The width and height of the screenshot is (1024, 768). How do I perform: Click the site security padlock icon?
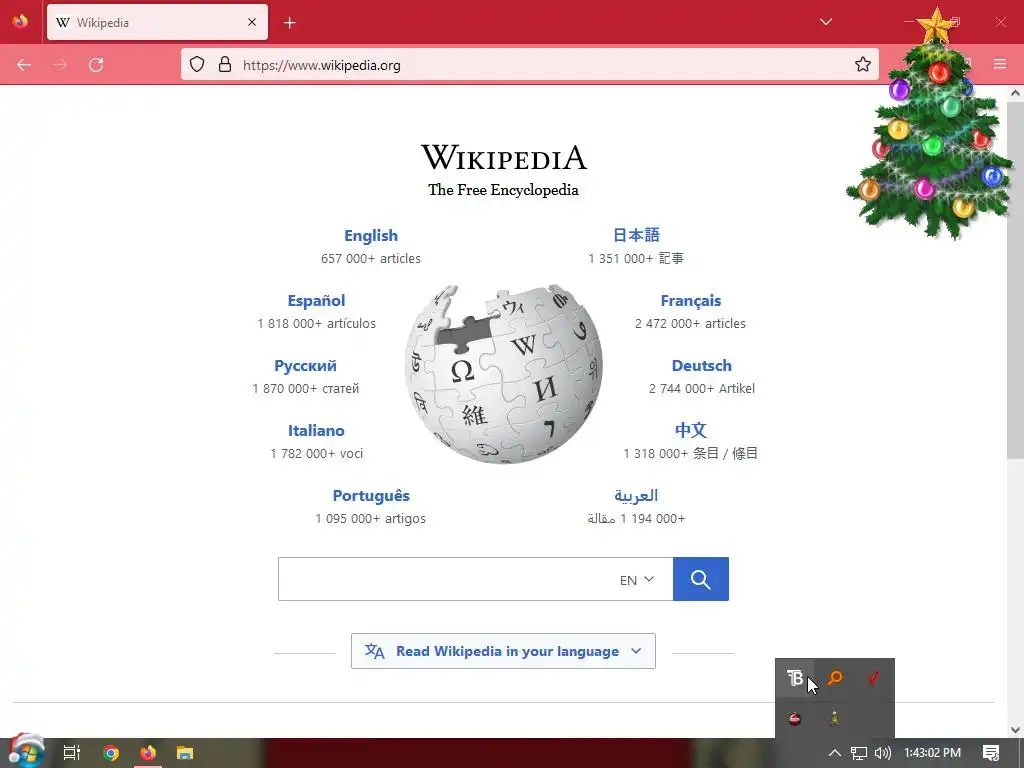pyautogui.click(x=225, y=65)
